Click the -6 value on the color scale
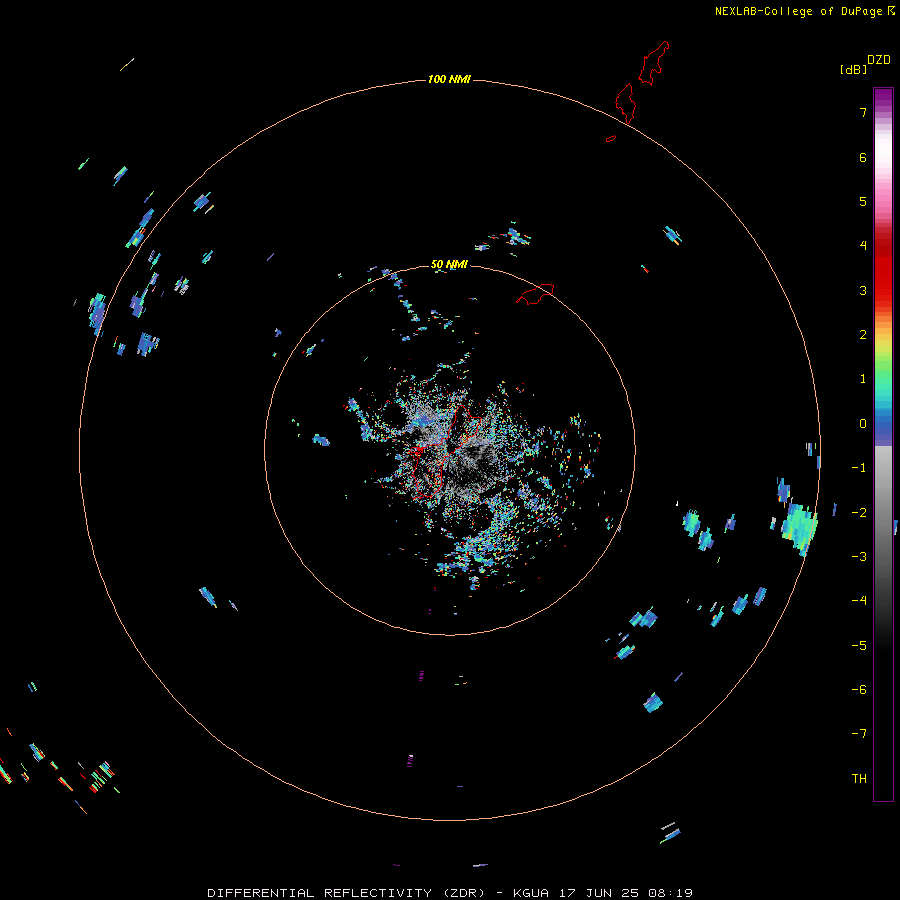This screenshot has height=900, width=900. point(859,690)
